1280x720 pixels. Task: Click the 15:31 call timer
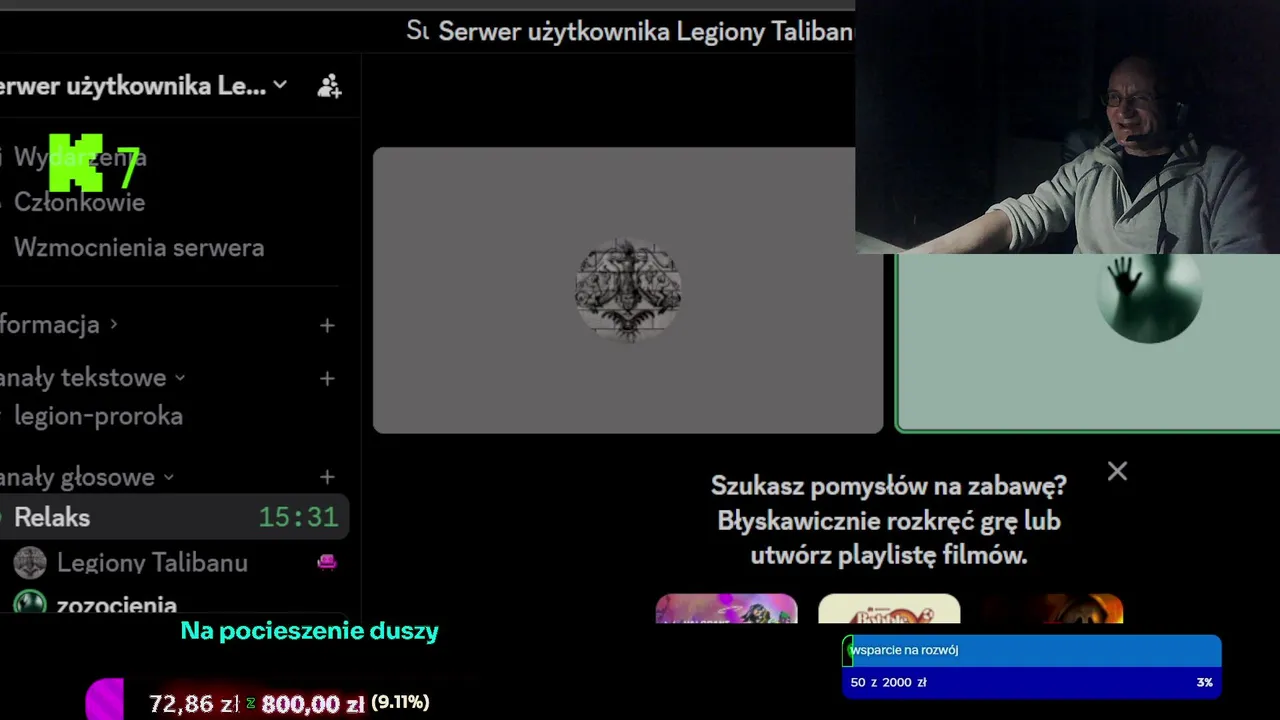point(298,517)
